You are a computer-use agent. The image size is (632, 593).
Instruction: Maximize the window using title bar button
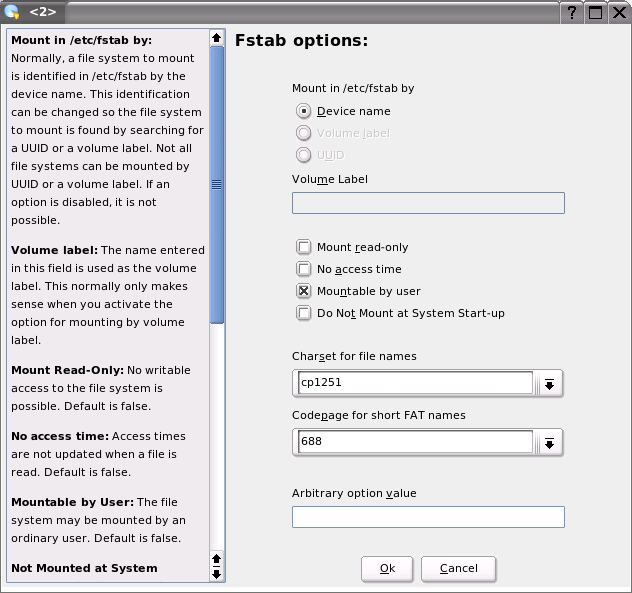pos(596,12)
